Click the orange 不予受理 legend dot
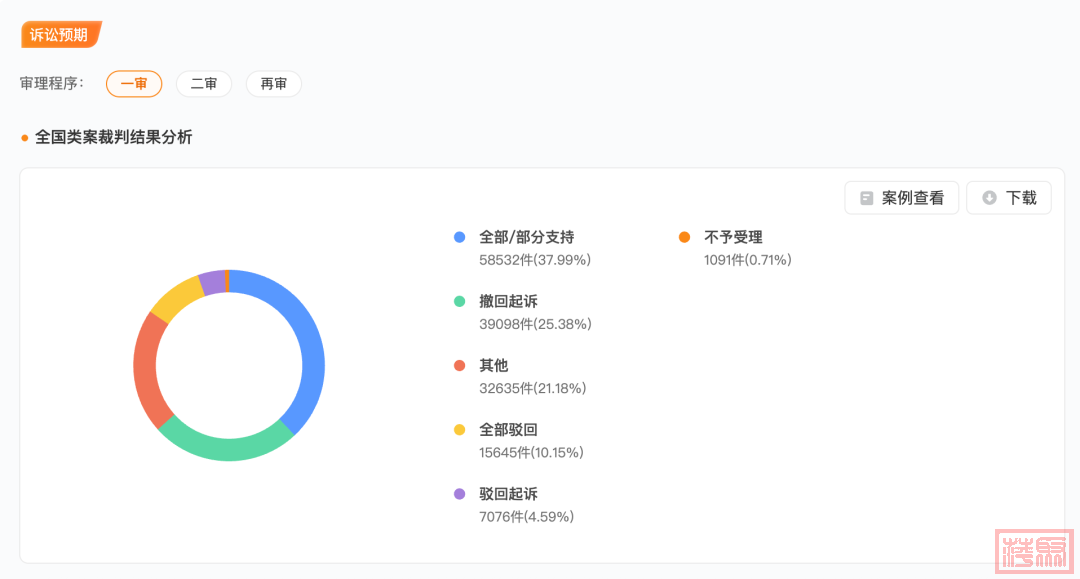Image resolution: width=1080 pixels, height=579 pixels. [x=684, y=237]
